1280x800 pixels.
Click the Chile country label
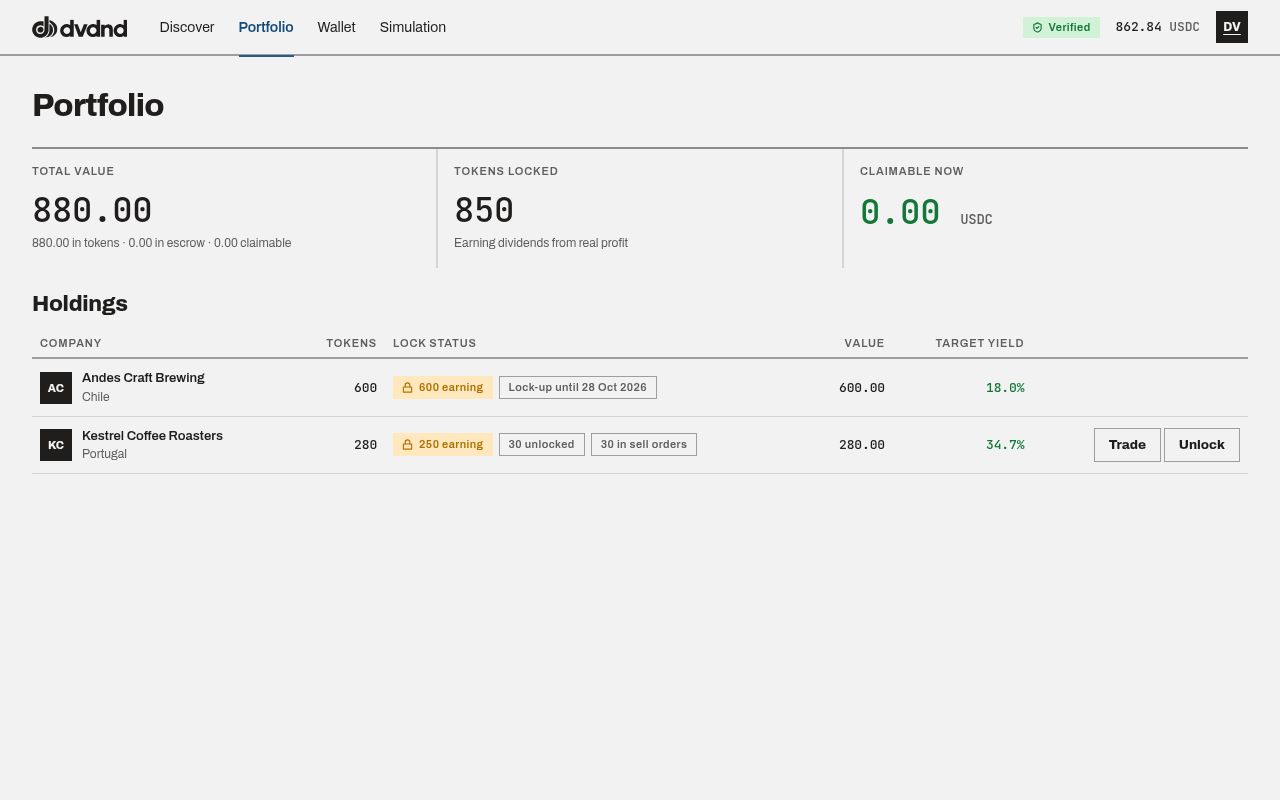[x=96, y=397]
